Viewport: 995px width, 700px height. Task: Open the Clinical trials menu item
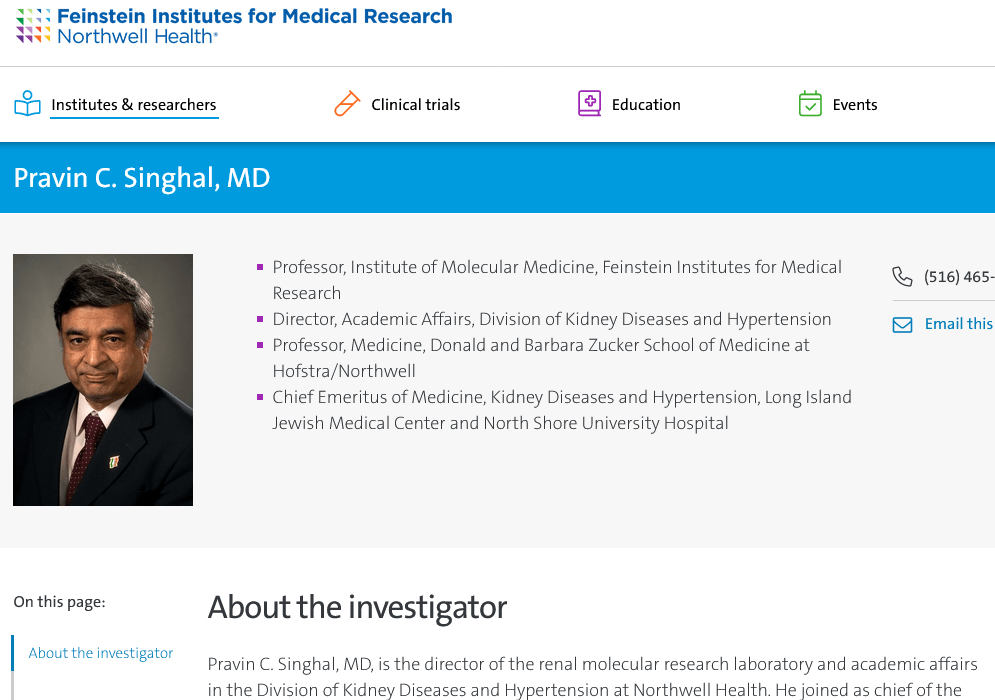tap(415, 105)
